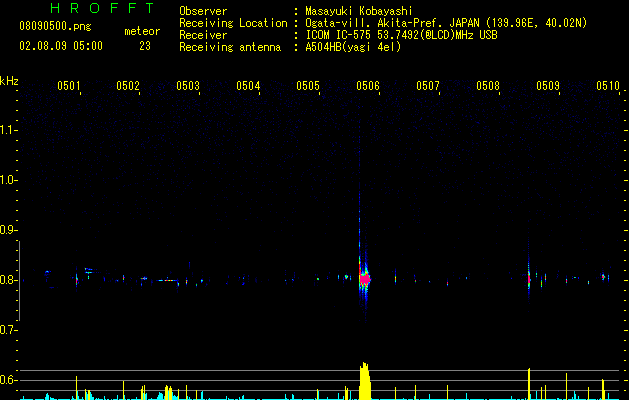Click the 0506 time marker
The height and width of the screenshot is (400, 629).
(368, 86)
